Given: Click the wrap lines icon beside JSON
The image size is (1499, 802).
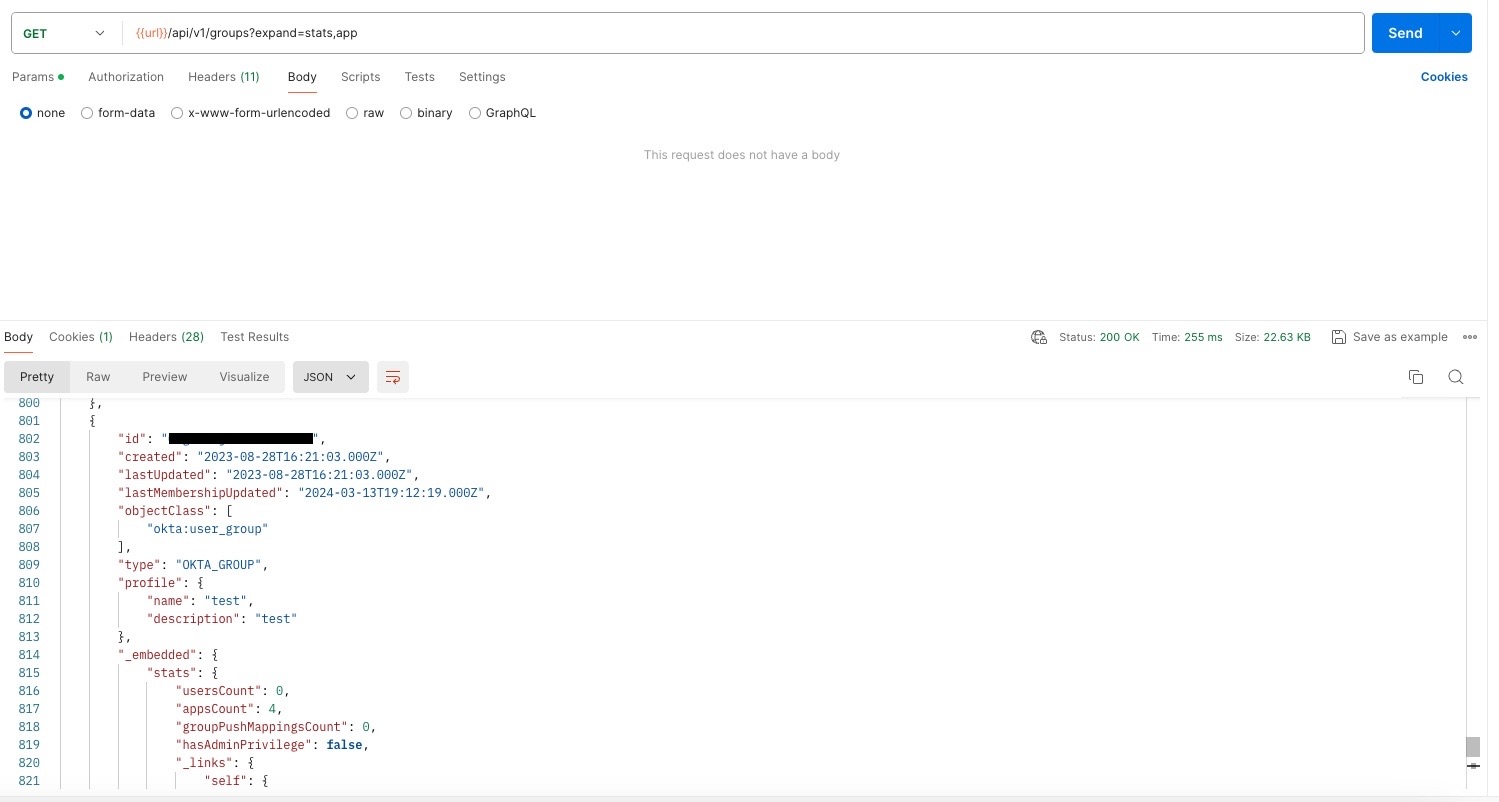Looking at the screenshot, I should (393, 377).
